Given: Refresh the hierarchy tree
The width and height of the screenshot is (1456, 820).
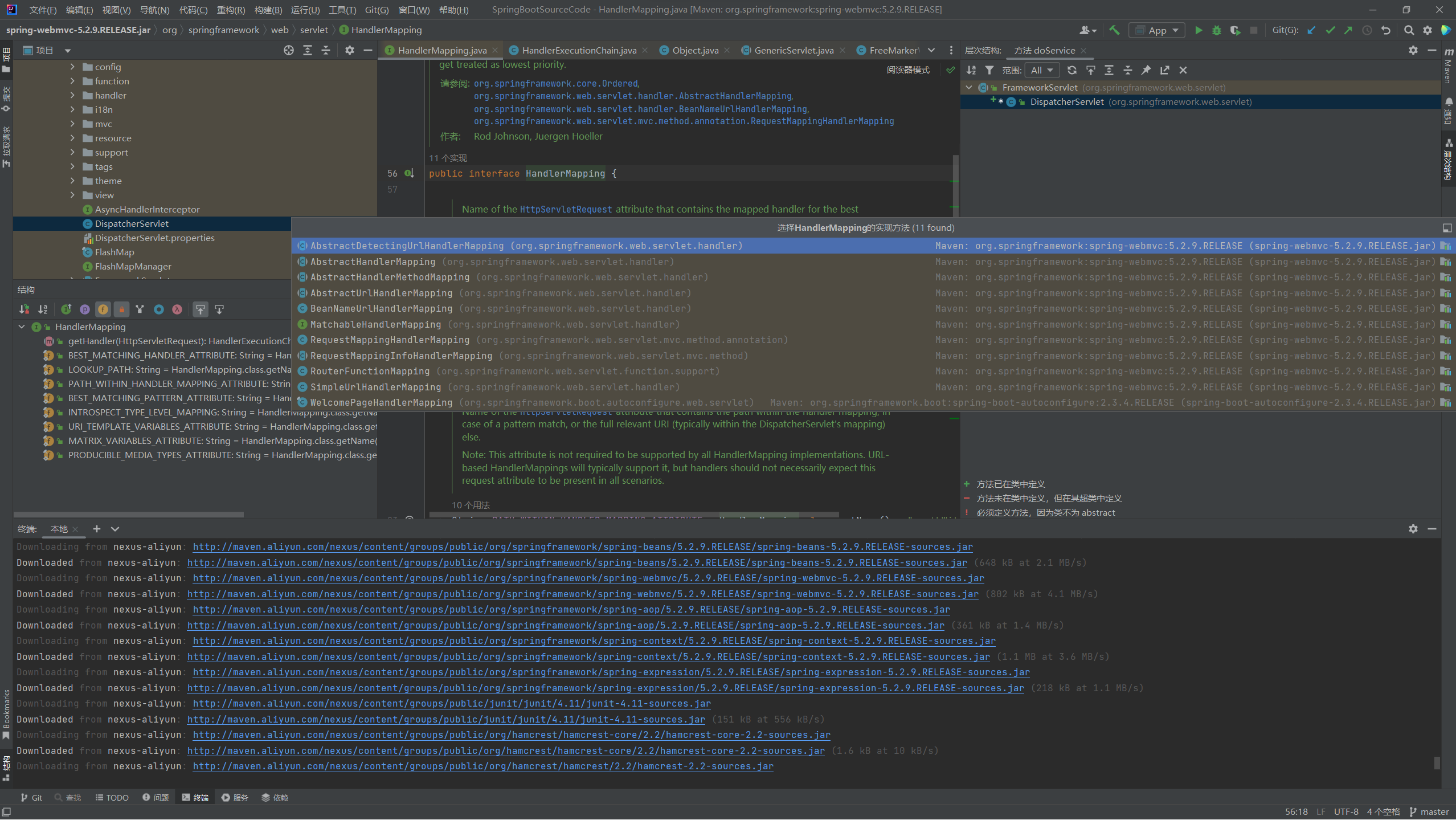Looking at the screenshot, I should coord(1071,70).
